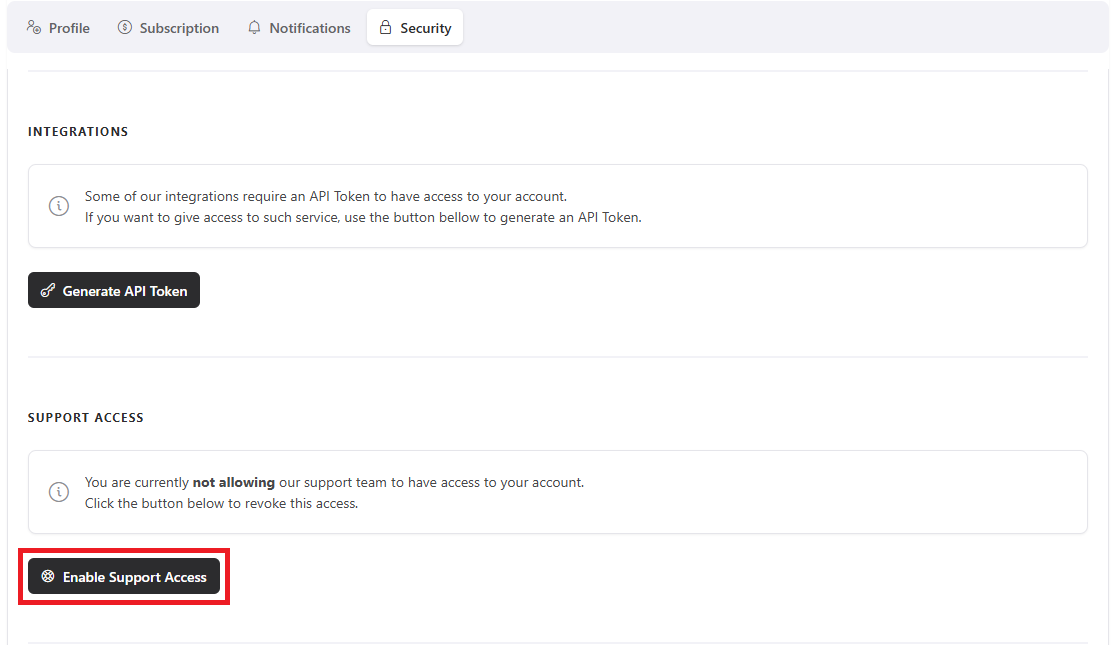1118x645 pixels.
Task: Click the bell icon on Notifications tab
Action: click(255, 28)
